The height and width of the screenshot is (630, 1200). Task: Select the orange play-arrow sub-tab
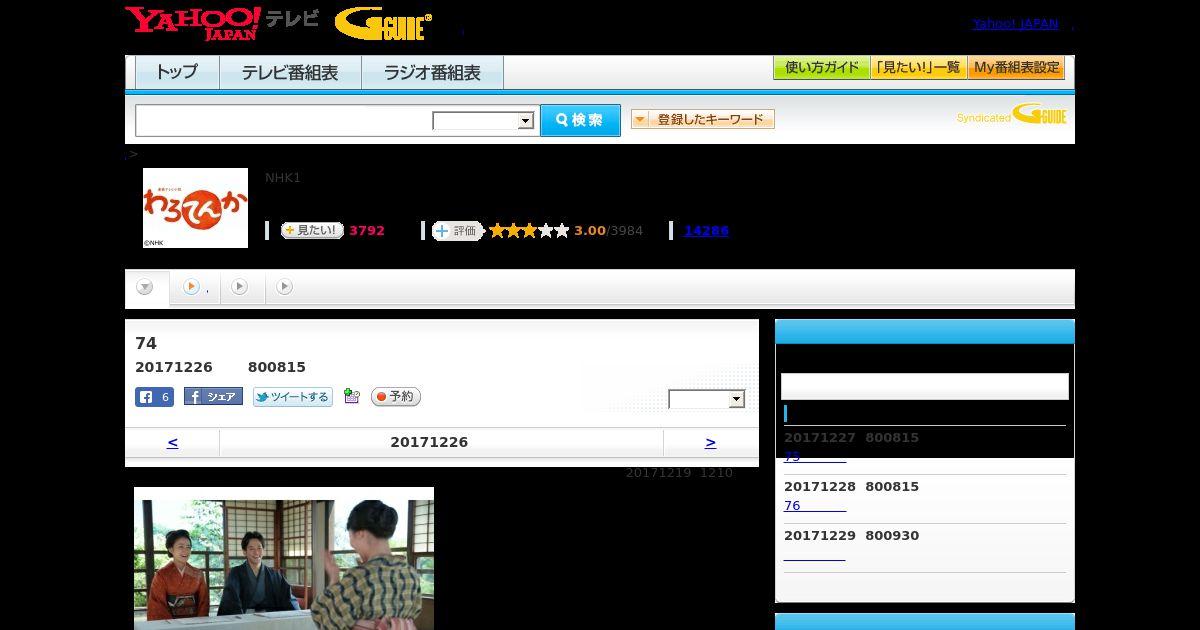195,287
